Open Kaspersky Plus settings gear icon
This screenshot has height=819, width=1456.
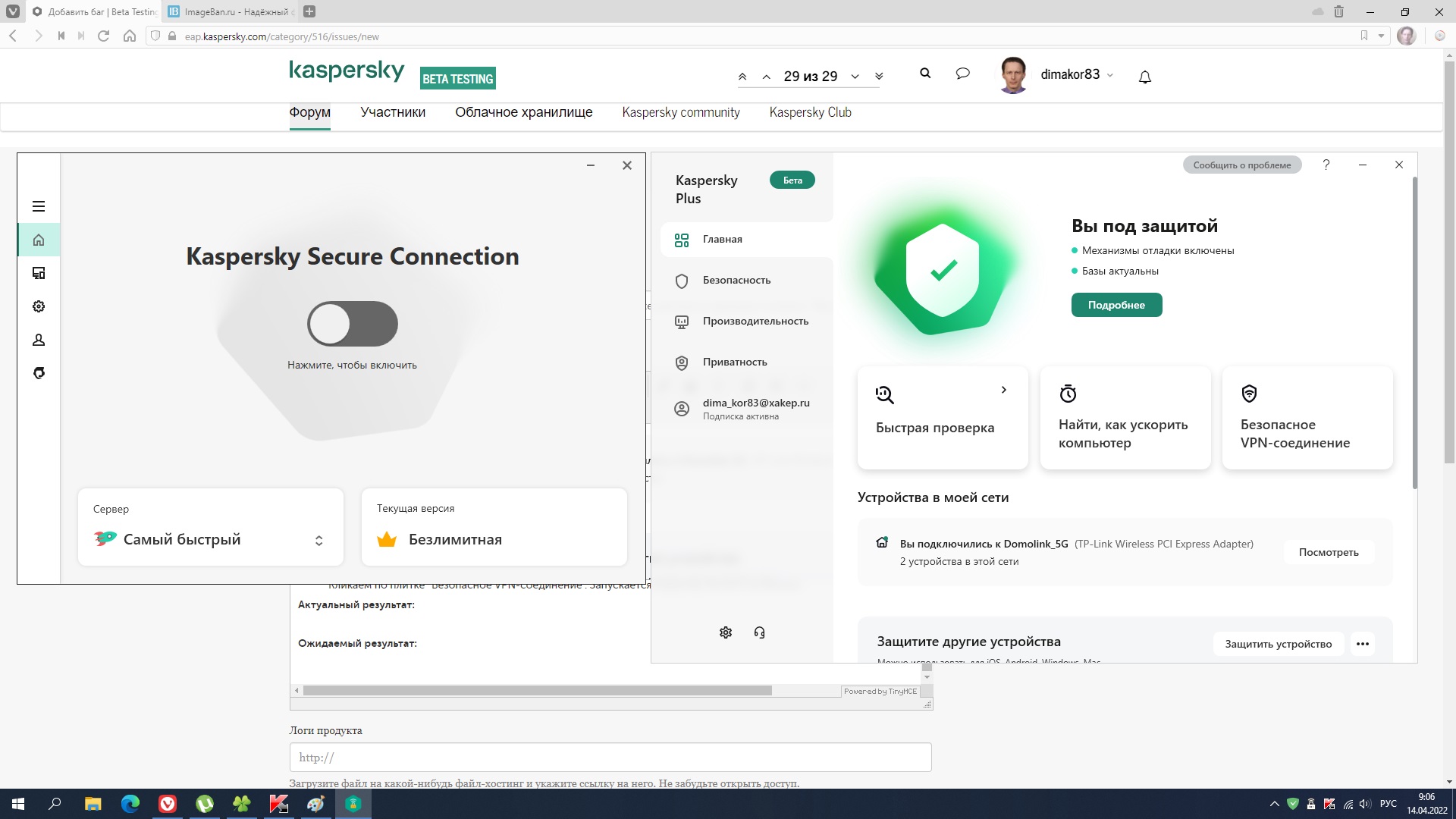[x=726, y=632]
